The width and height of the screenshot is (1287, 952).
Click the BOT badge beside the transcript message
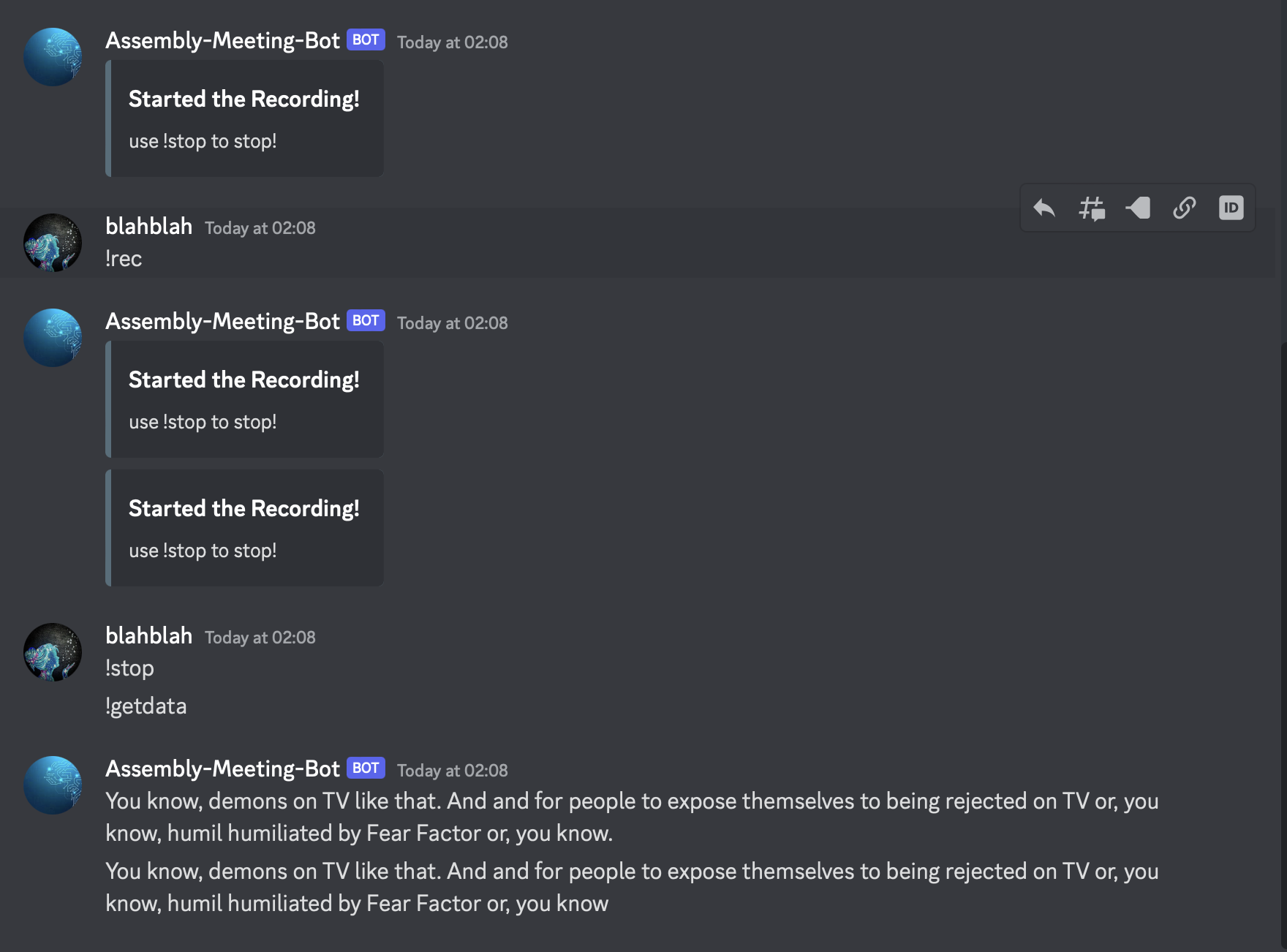pyautogui.click(x=364, y=768)
